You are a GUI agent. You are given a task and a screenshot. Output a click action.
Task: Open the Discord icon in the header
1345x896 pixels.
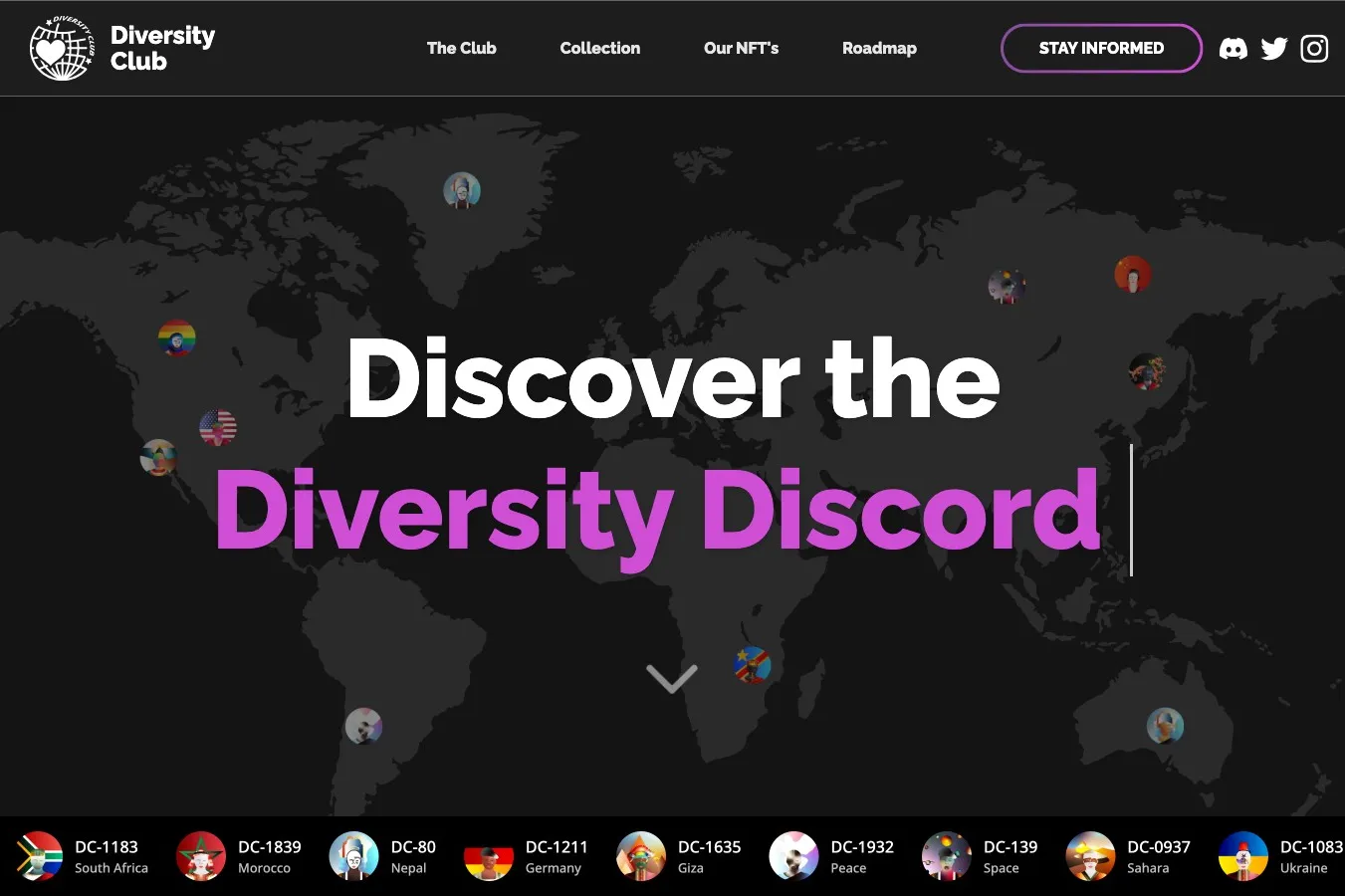pos(1233,49)
